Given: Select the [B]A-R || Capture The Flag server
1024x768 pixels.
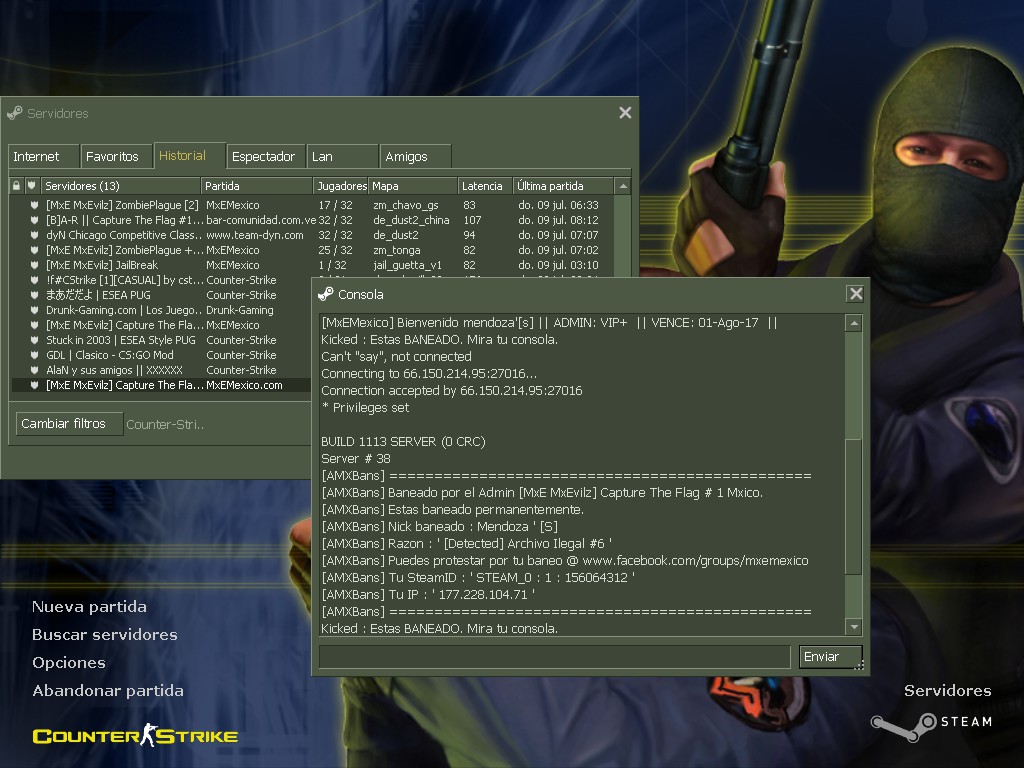Looking at the screenshot, I should click(x=312, y=220).
